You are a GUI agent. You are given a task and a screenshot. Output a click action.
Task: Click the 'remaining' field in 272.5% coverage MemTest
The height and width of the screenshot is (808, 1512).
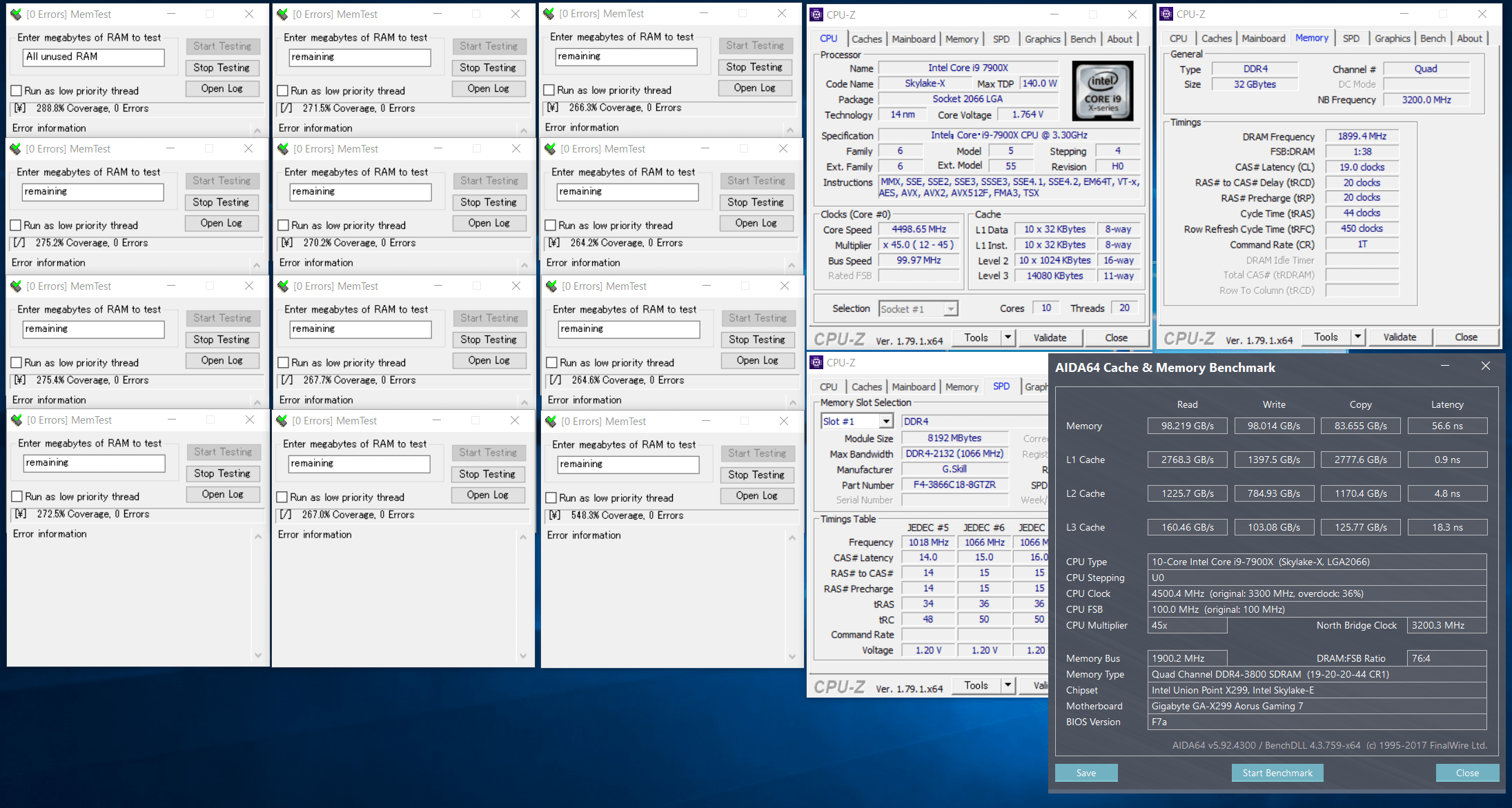(95, 463)
